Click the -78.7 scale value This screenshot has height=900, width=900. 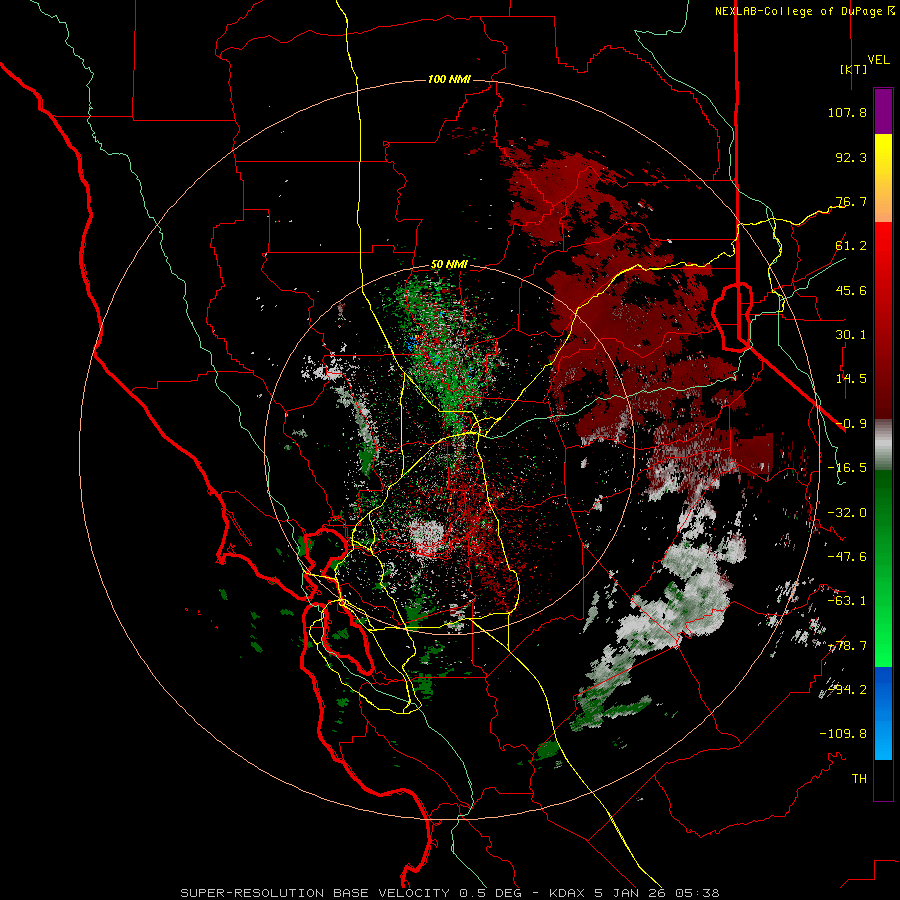coord(847,646)
